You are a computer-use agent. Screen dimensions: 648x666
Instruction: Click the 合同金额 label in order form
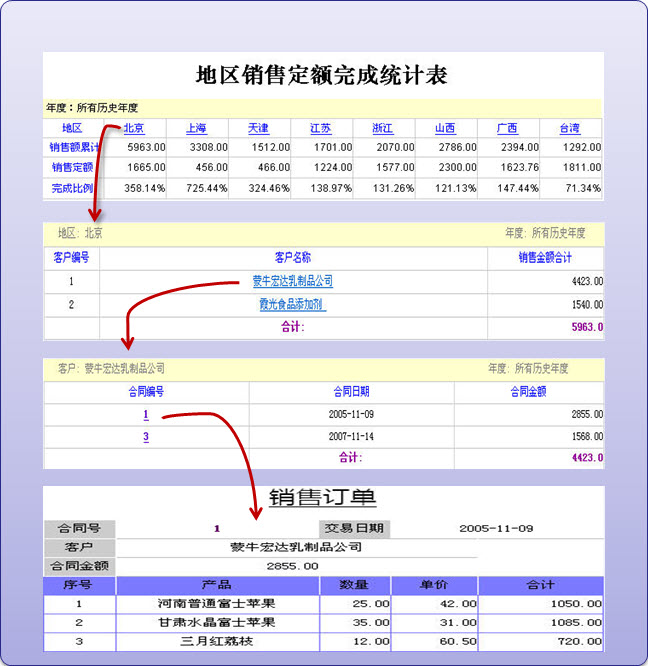point(80,566)
